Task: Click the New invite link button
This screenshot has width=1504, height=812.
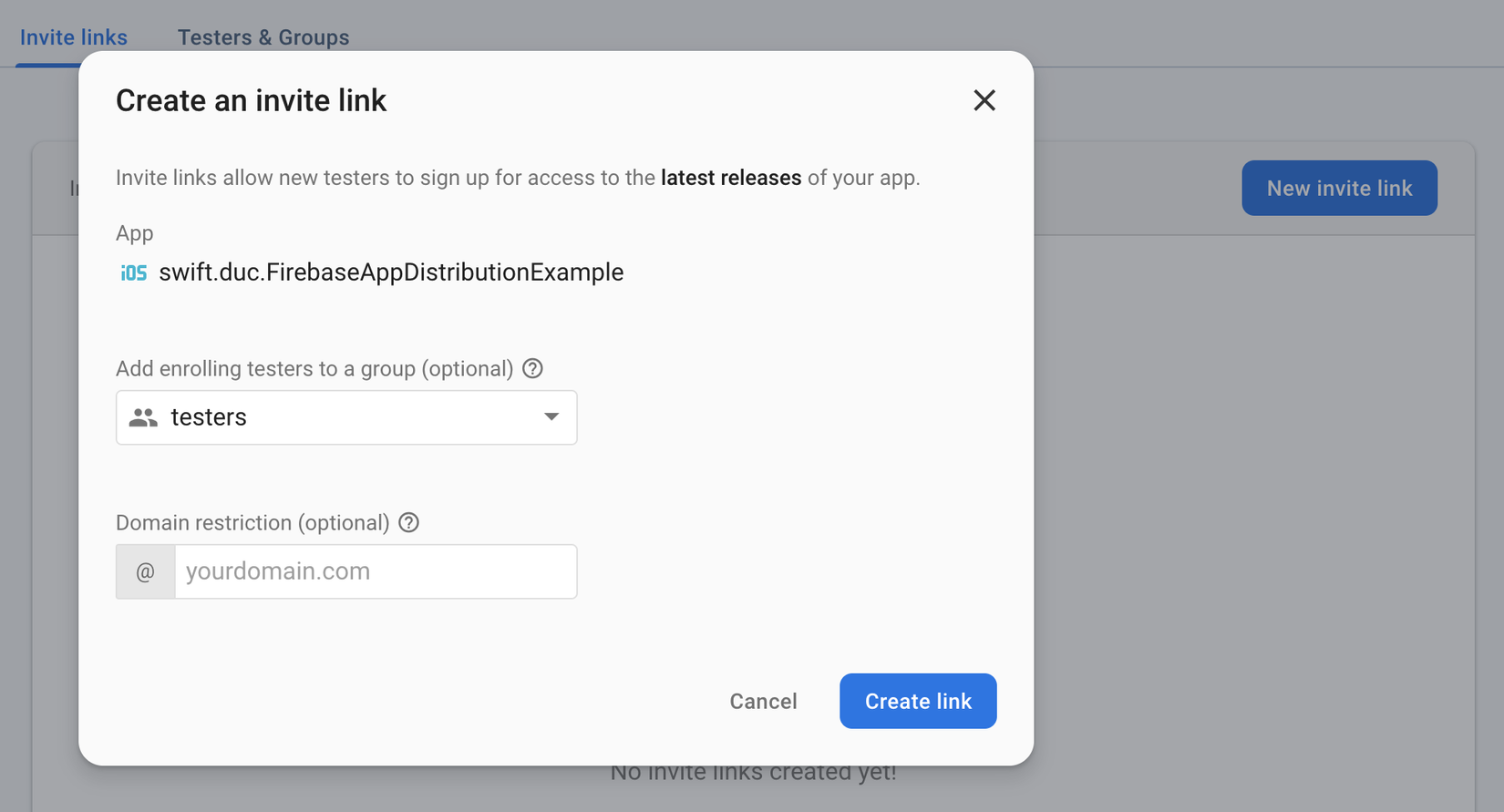Action: [x=1339, y=188]
